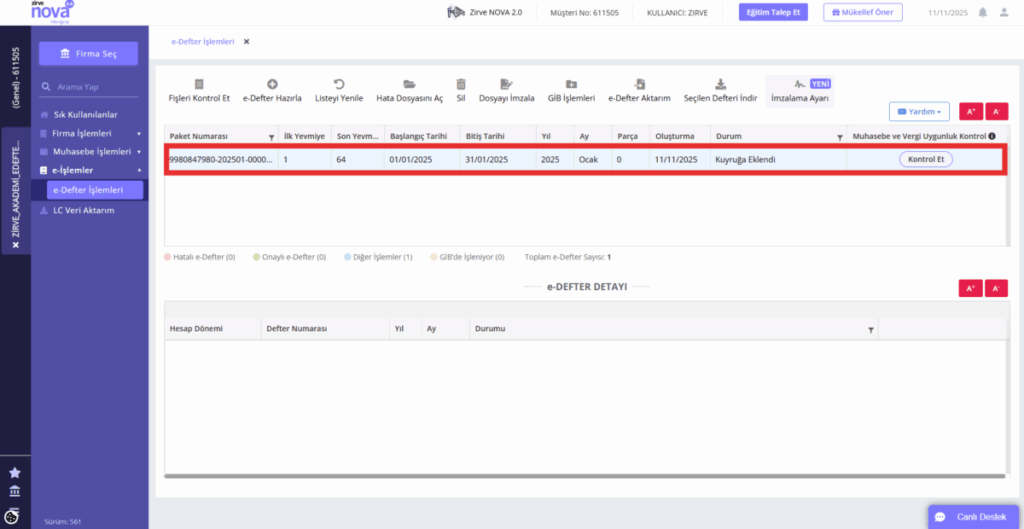Click the Fişleri Kontrol Et toolbar icon
1024x529 pixels.
pyautogui.click(x=199, y=84)
